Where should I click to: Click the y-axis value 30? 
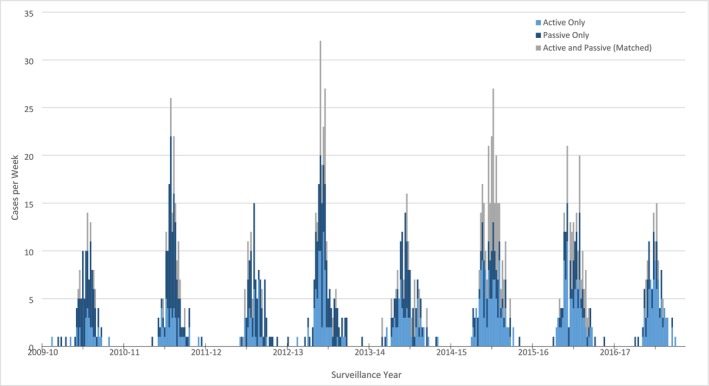pyautogui.click(x=29, y=61)
